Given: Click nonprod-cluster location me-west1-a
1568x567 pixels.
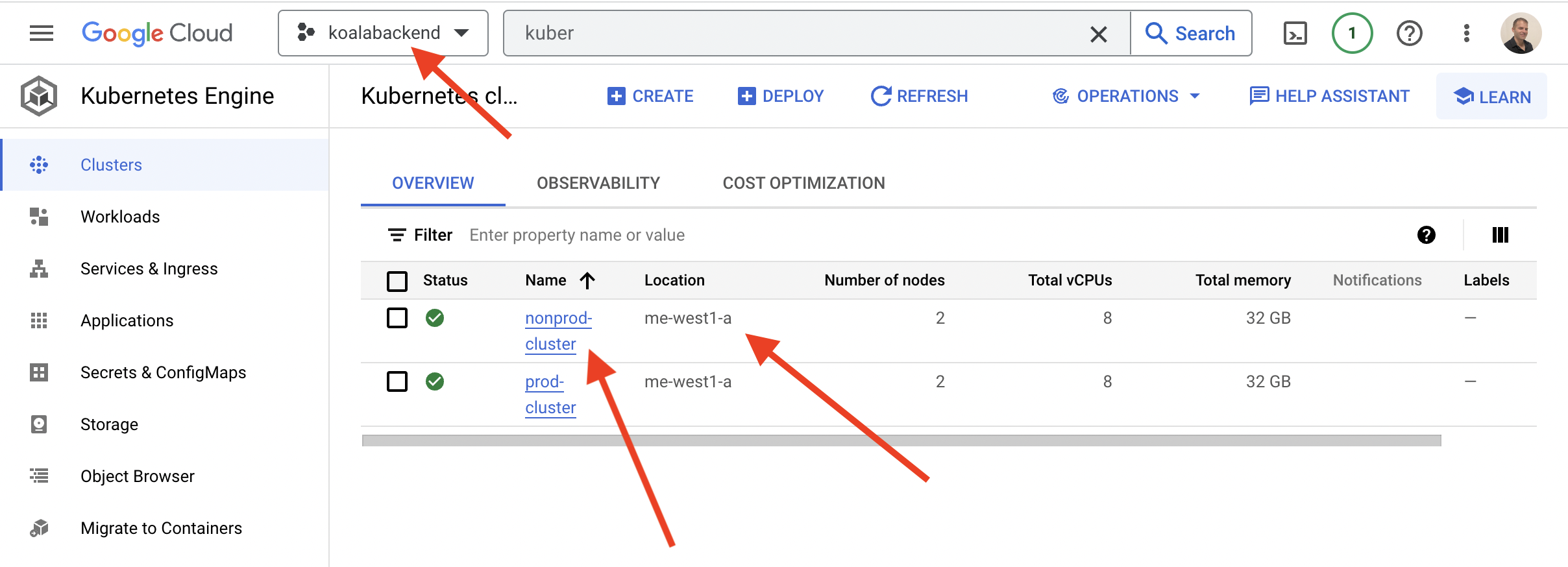Looking at the screenshot, I should pyautogui.click(x=688, y=318).
